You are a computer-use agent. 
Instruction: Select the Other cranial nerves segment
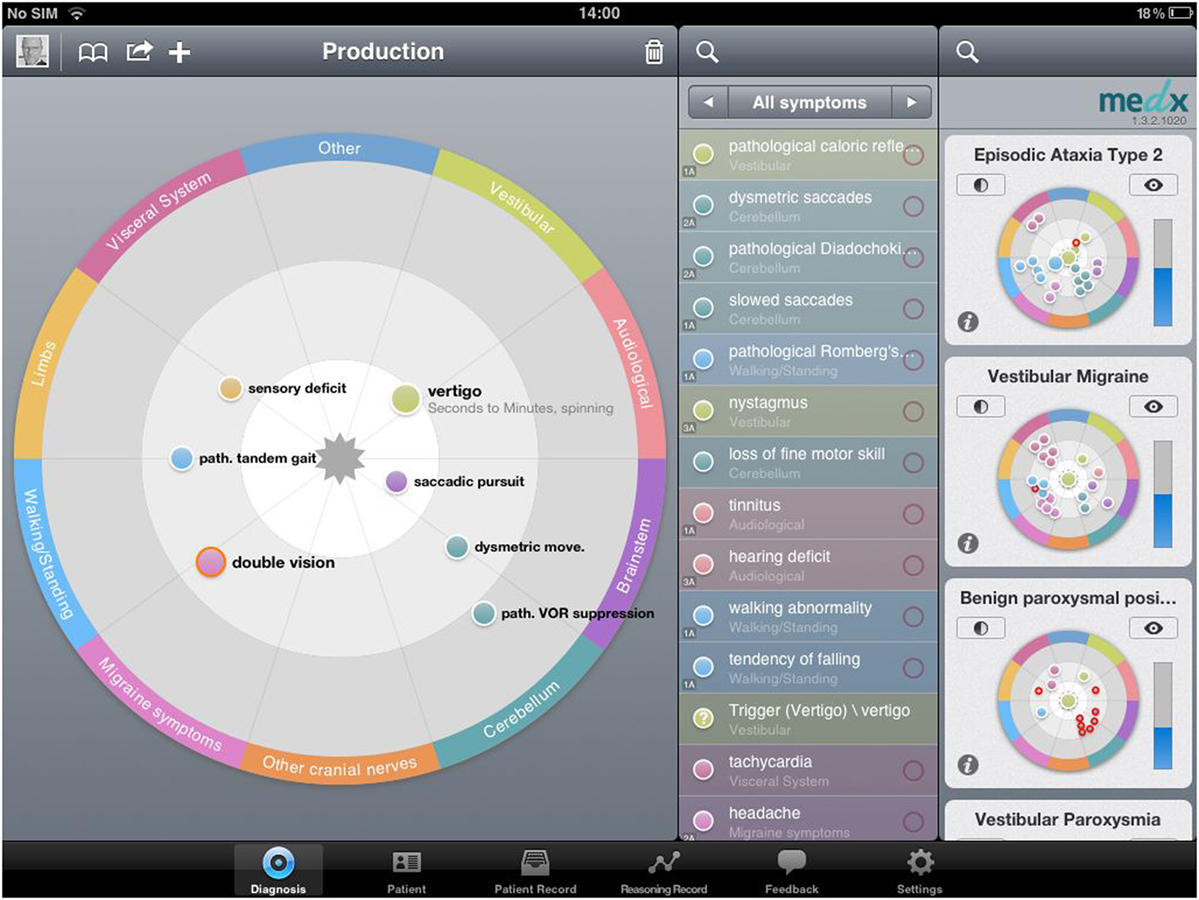[x=340, y=765]
